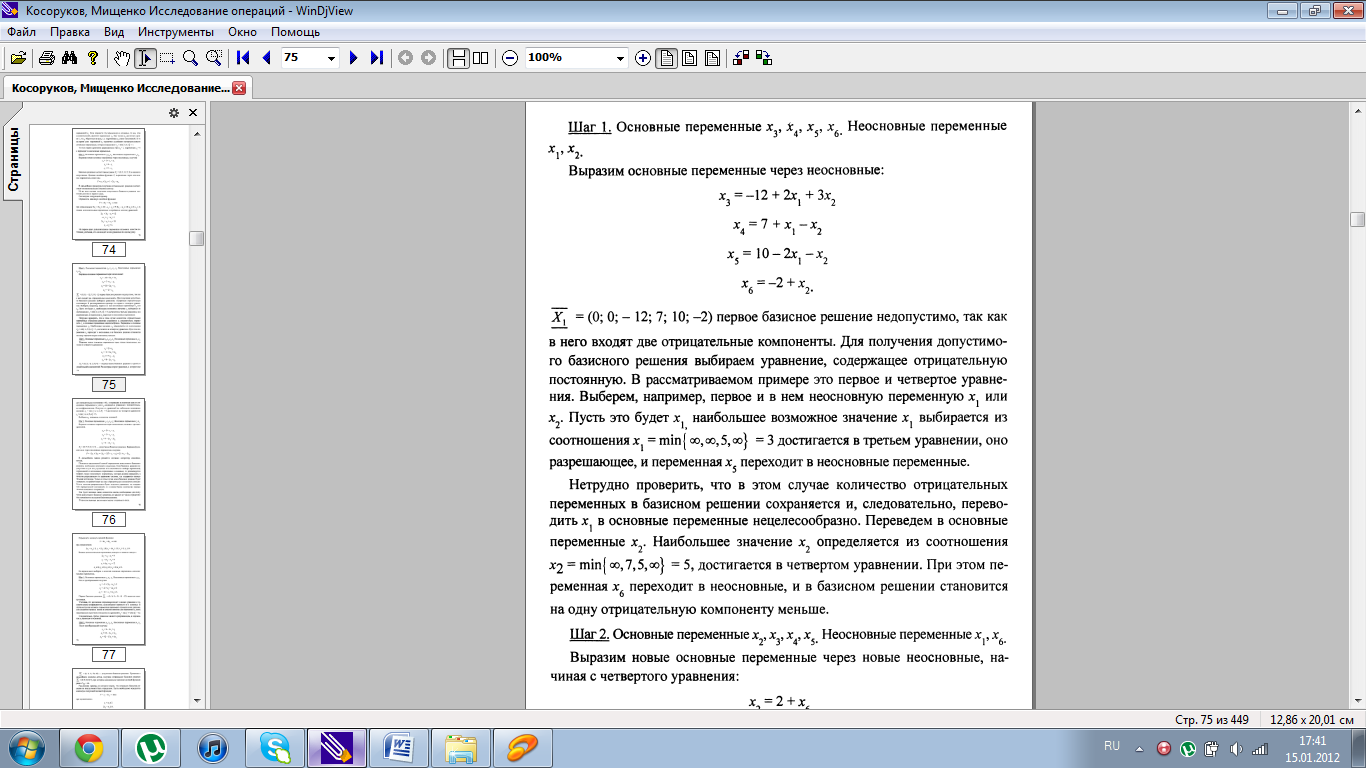Open a file with the folder icon

(x=18, y=58)
